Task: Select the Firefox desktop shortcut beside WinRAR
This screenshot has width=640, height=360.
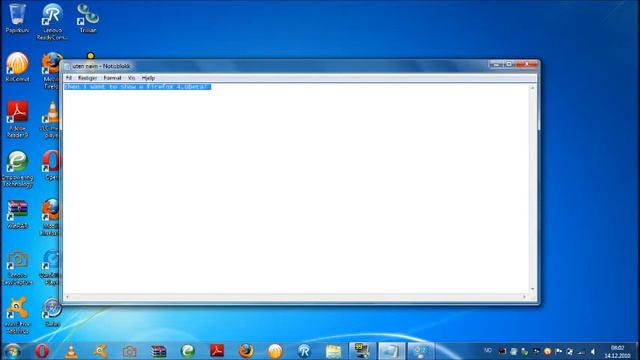Action: pos(50,217)
